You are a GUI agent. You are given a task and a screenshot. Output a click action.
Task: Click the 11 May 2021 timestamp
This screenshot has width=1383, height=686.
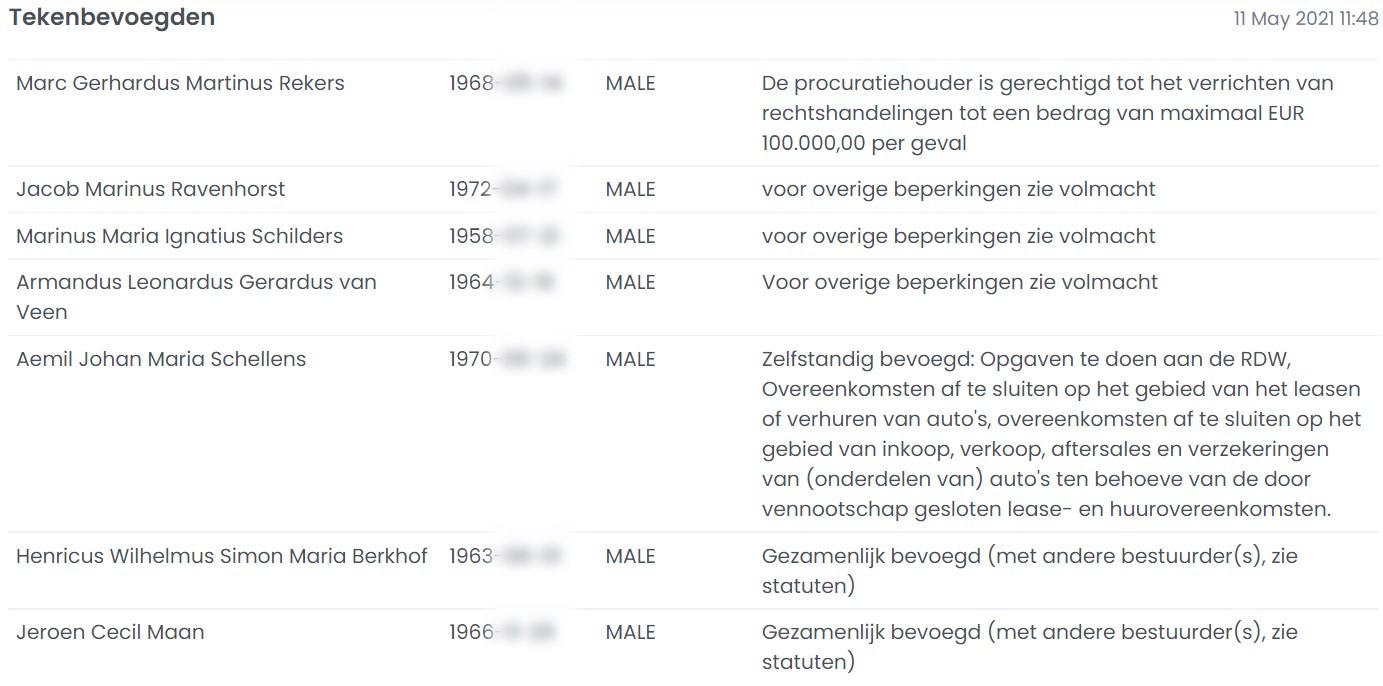point(1305,19)
